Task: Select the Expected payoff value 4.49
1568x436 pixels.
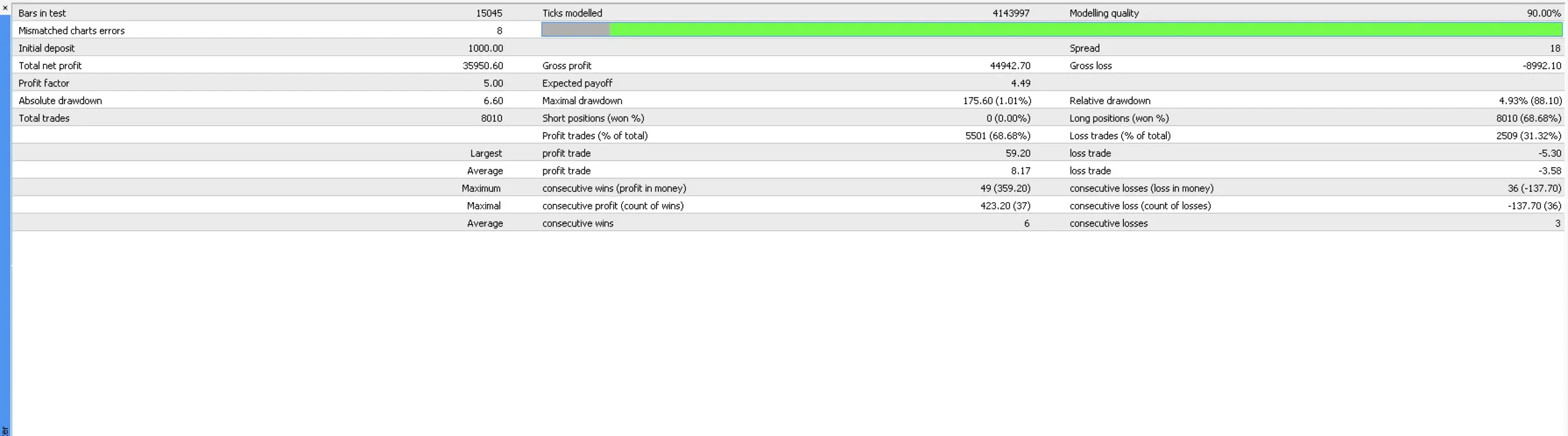Action: click(x=1020, y=83)
